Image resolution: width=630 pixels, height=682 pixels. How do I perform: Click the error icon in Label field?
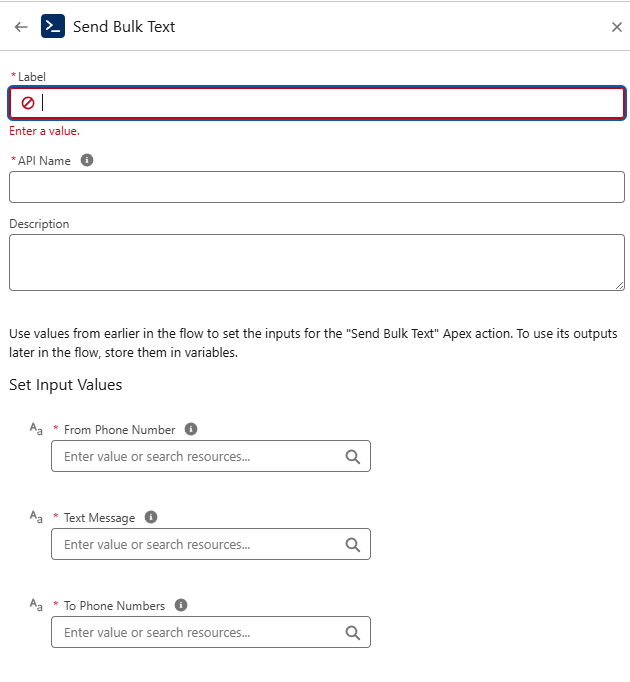[x=28, y=103]
